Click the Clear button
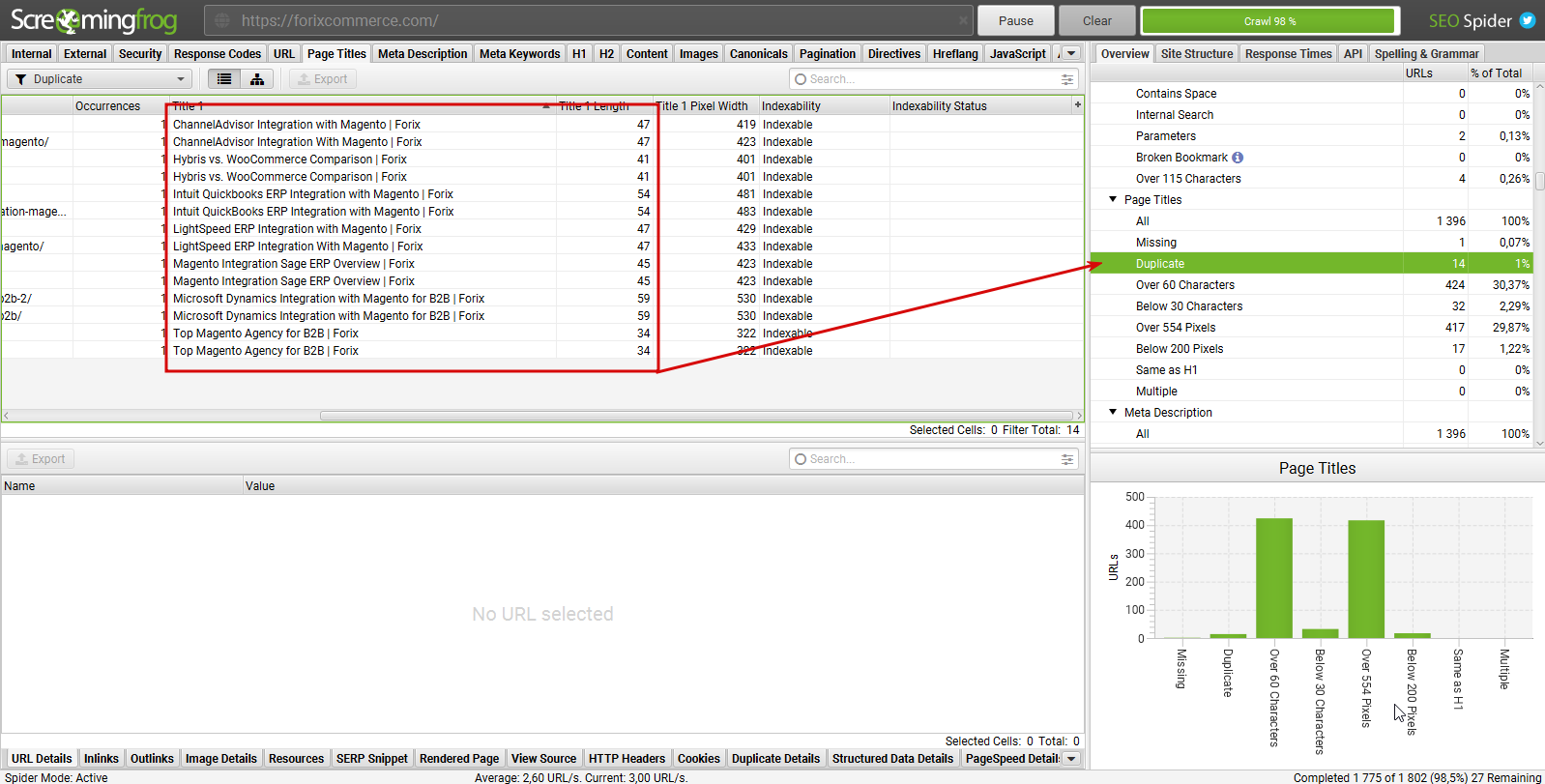This screenshot has height=784, width=1545. pyautogui.click(x=1097, y=20)
